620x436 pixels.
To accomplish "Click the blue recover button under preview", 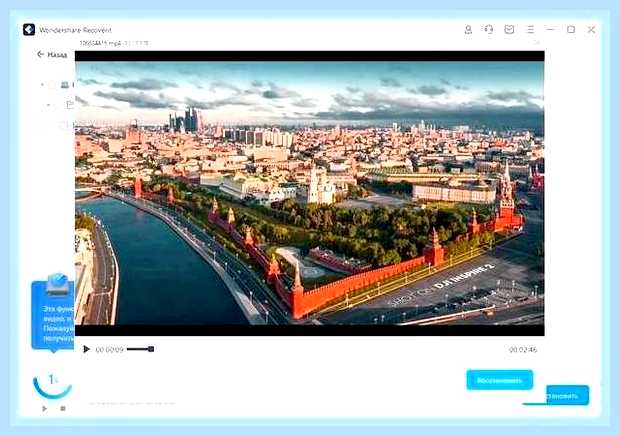I will [500, 380].
